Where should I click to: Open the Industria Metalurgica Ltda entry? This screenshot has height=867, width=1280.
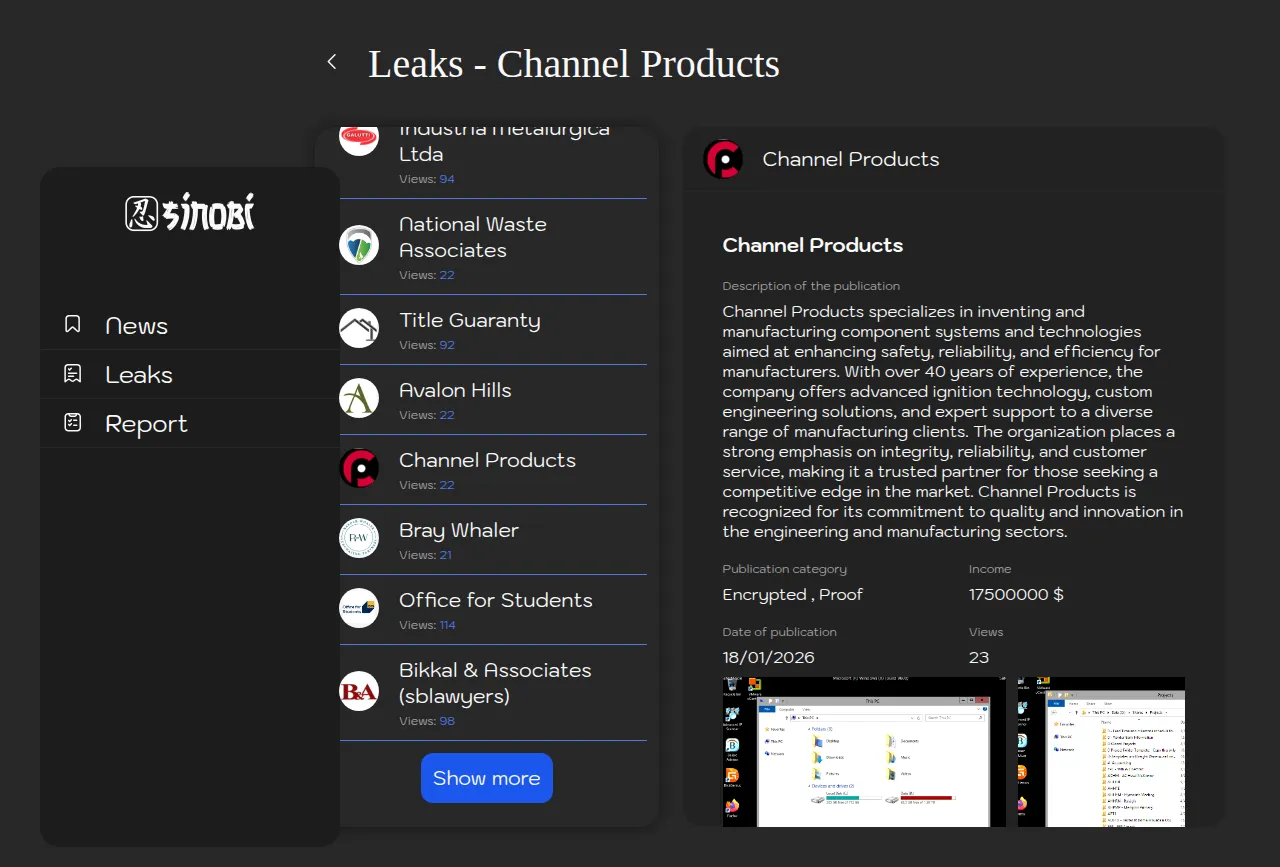pyautogui.click(x=504, y=143)
